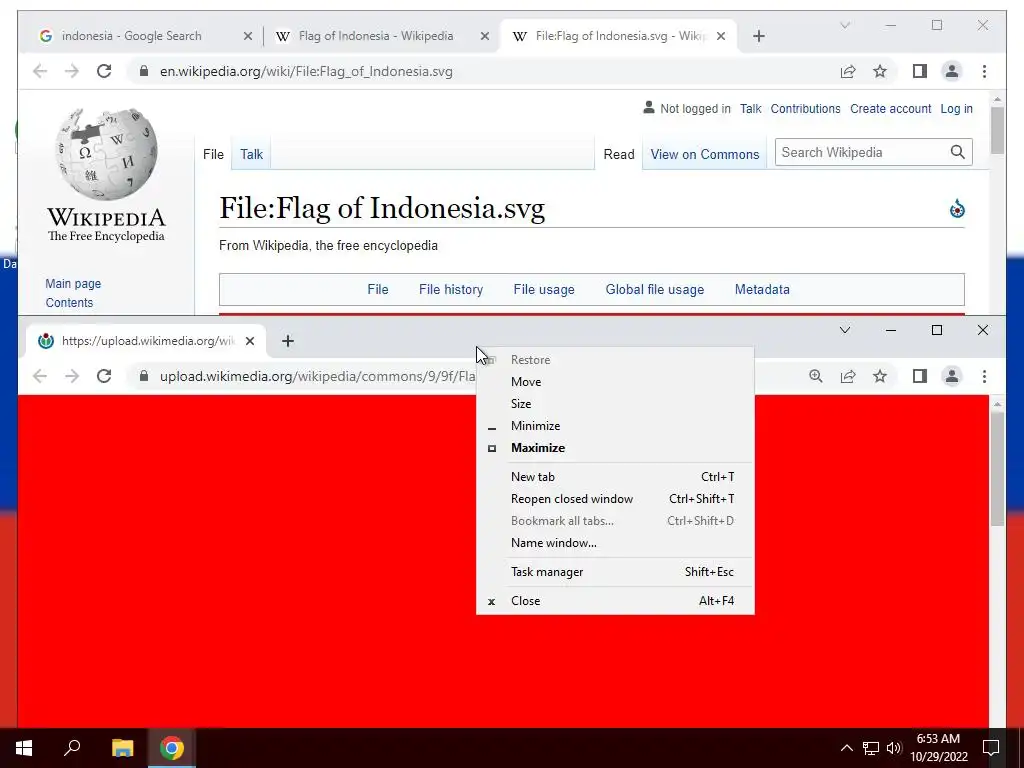The height and width of the screenshot is (768, 1024).
Task: Click Reload in the Wikipedia window
Action: (104, 71)
